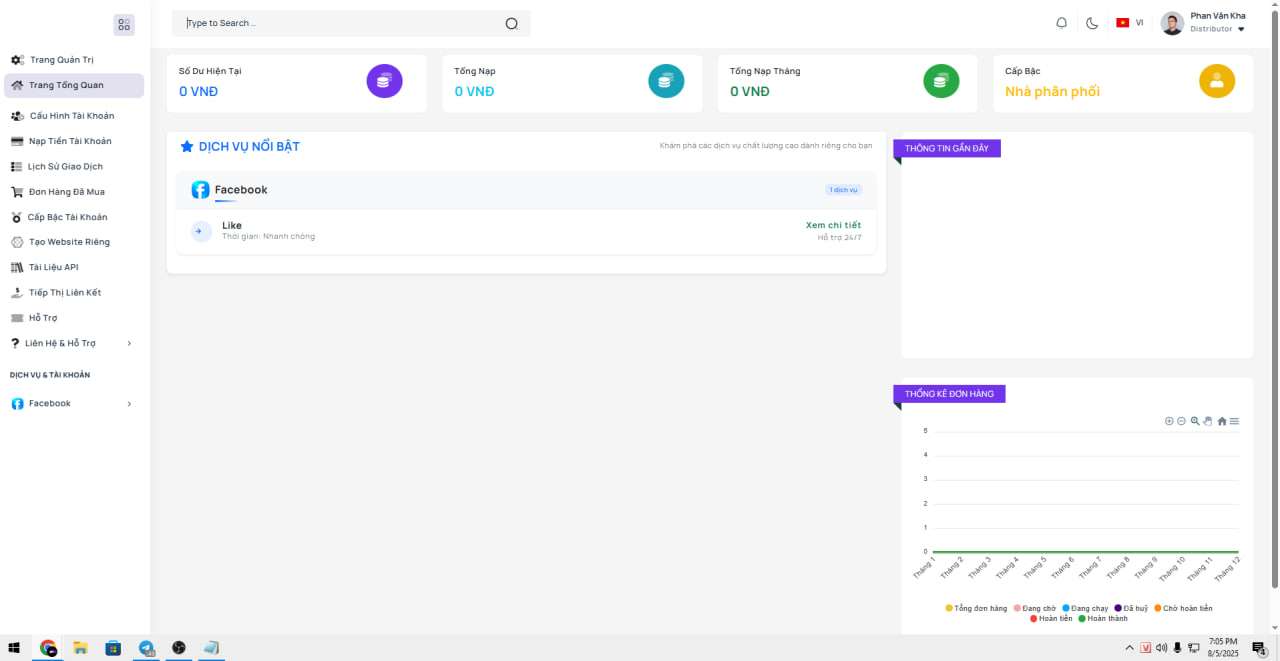The height and width of the screenshot is (661, 1280).
Task: Open the VI language selector
Action: click(1129, 23)
